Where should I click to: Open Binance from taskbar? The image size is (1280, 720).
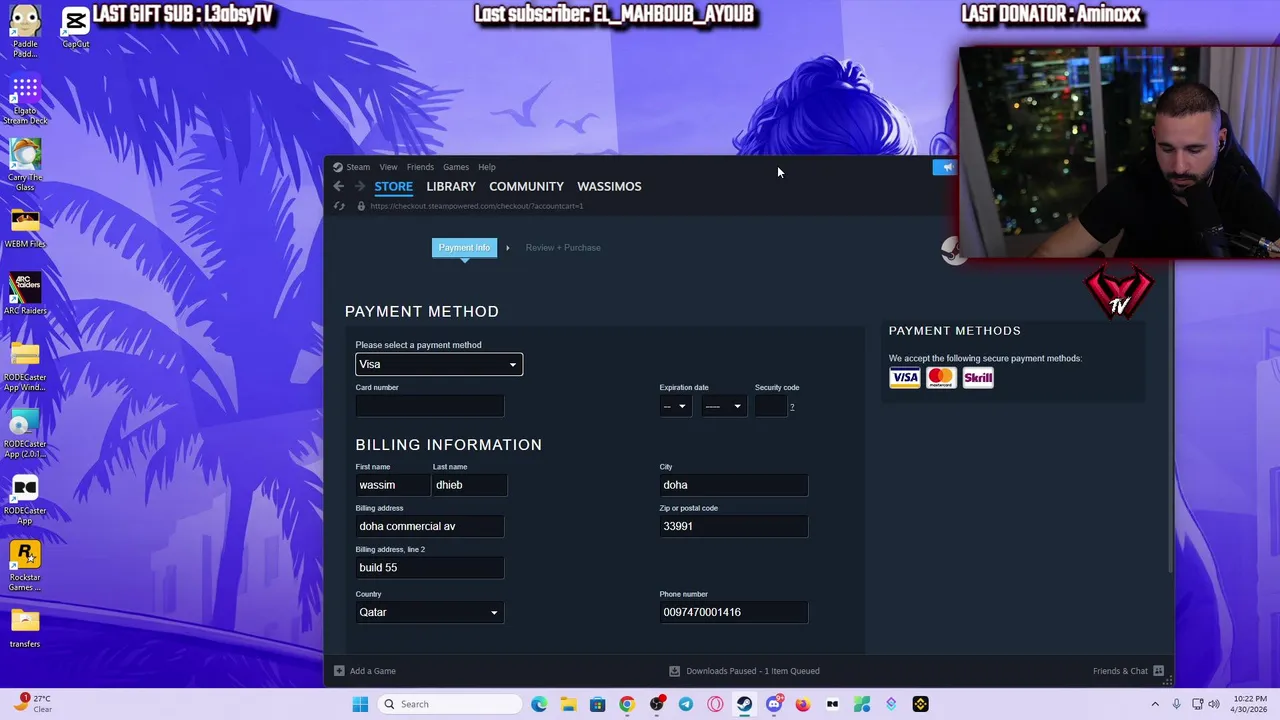[x=920, y=704]
